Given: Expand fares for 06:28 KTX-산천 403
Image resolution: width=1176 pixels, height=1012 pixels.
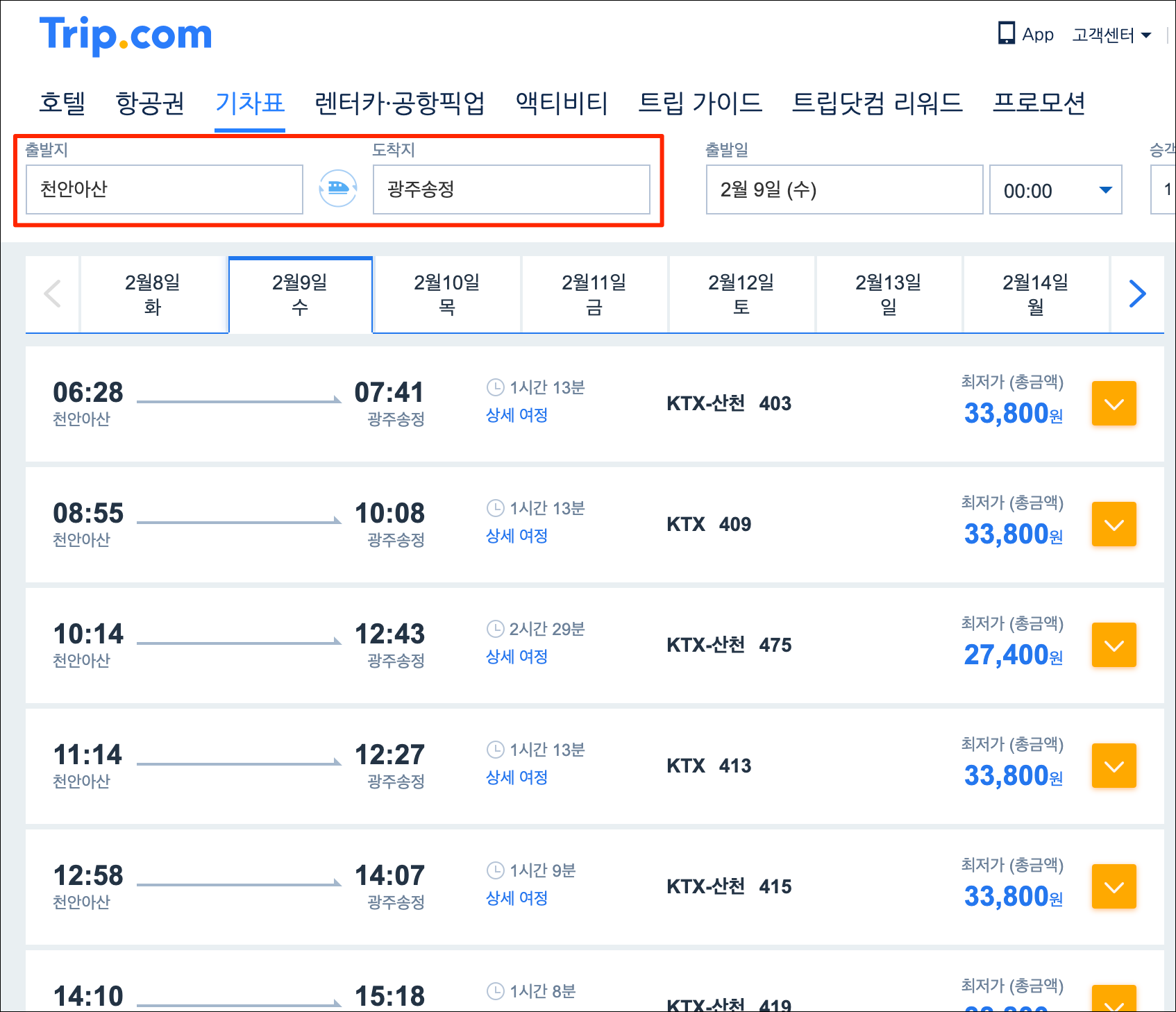Looking at the screenshot, I should tap(1114, 403).
